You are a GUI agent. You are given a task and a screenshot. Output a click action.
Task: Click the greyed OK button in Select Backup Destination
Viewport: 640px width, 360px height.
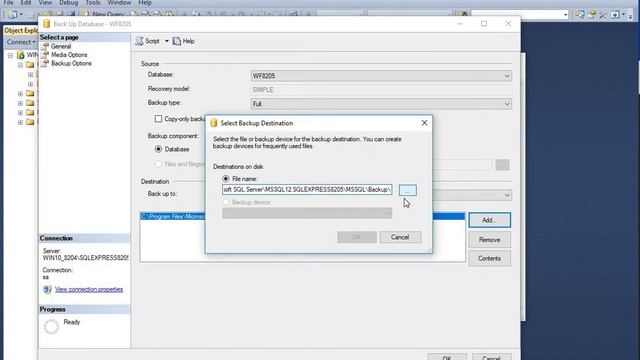tap(357, 237)
